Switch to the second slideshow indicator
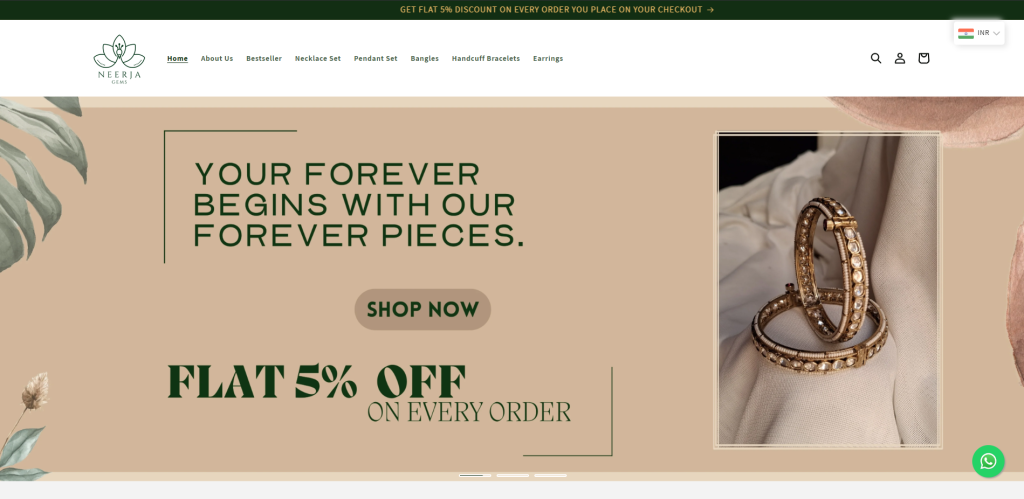 [513, 475]
